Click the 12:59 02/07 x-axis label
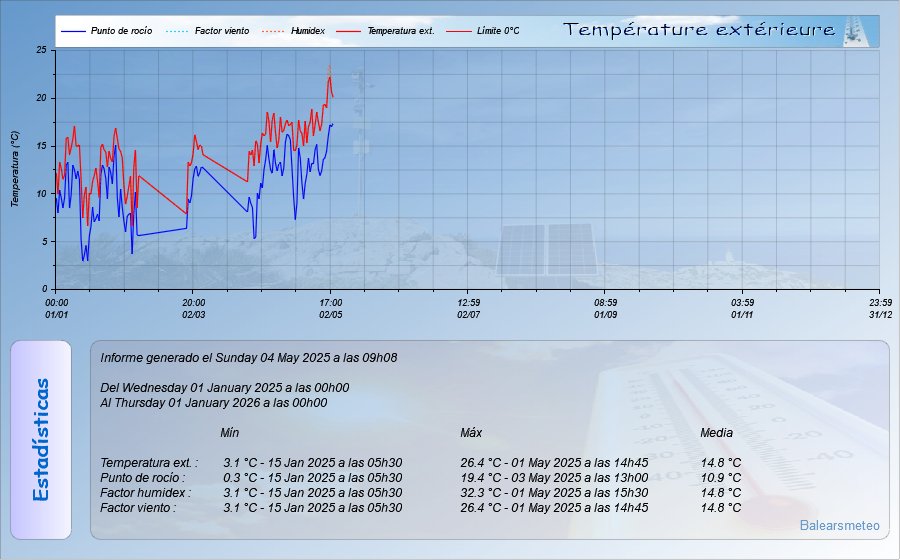 tap(468, 309)
